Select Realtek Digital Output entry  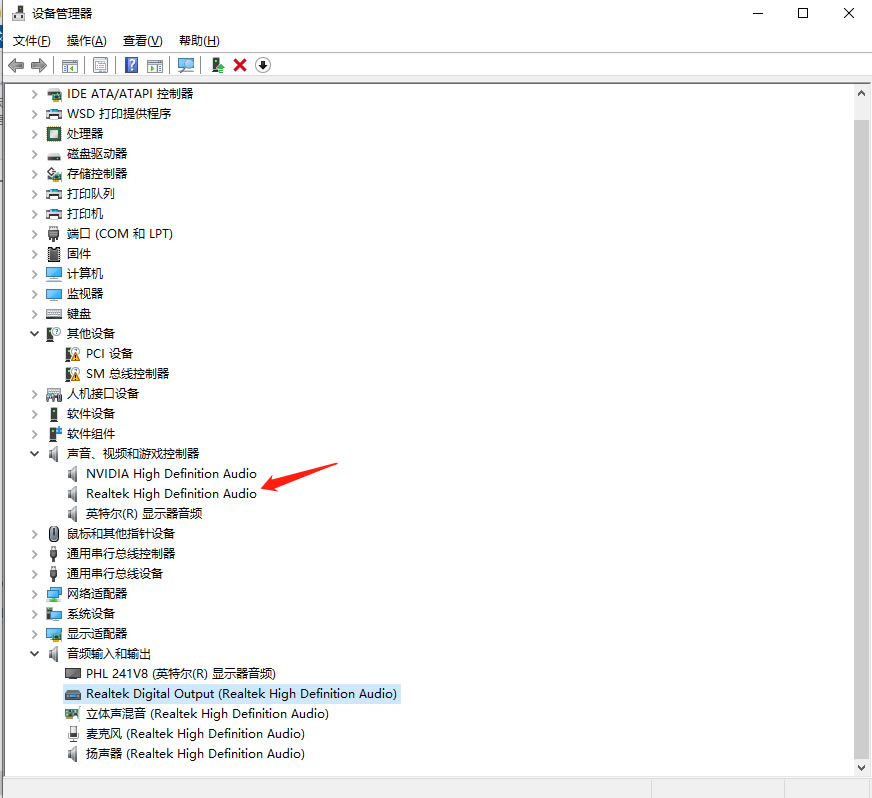(x=241, y=694)
